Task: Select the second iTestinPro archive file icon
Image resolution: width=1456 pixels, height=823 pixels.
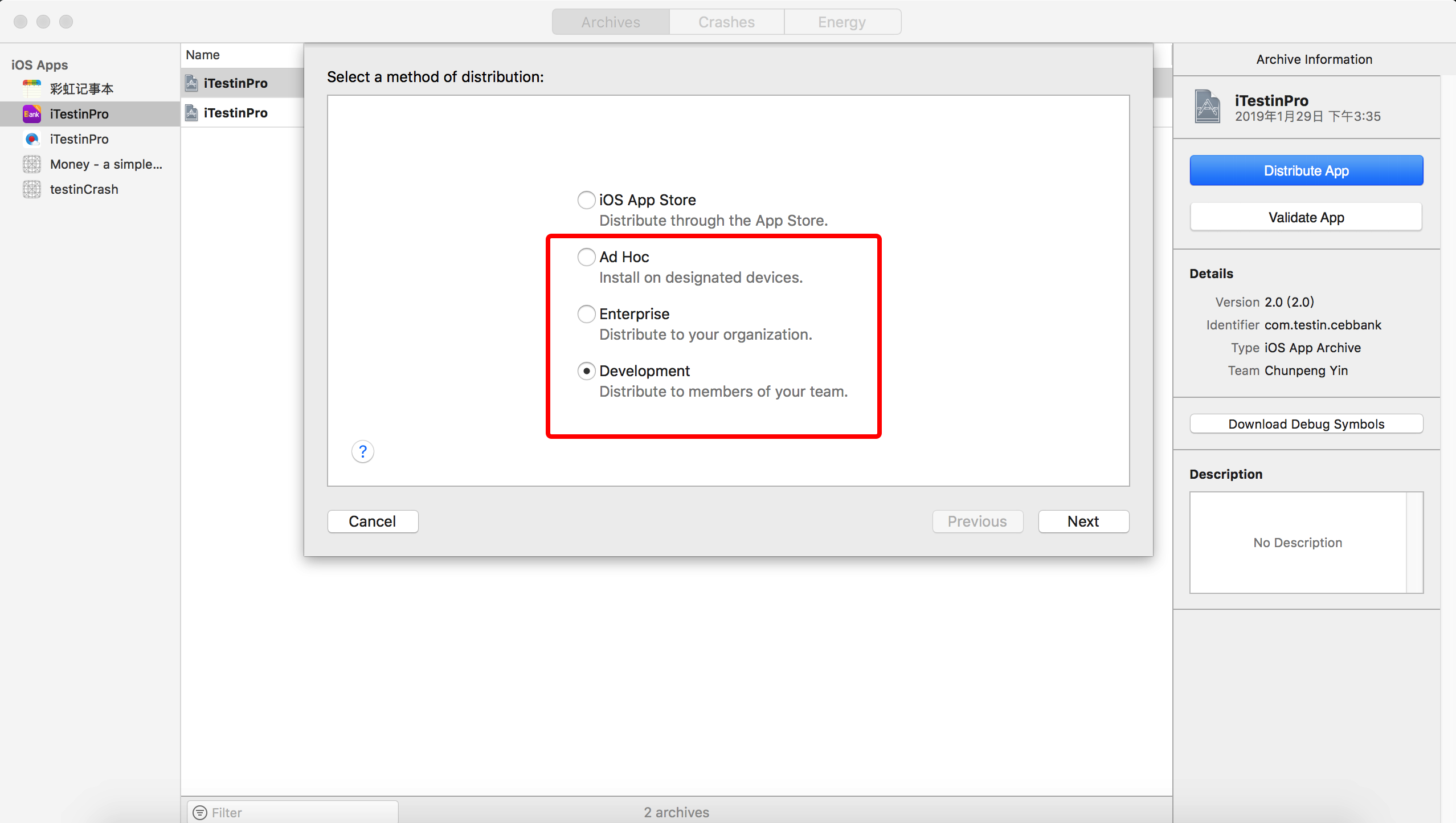Action: [192, 113]
